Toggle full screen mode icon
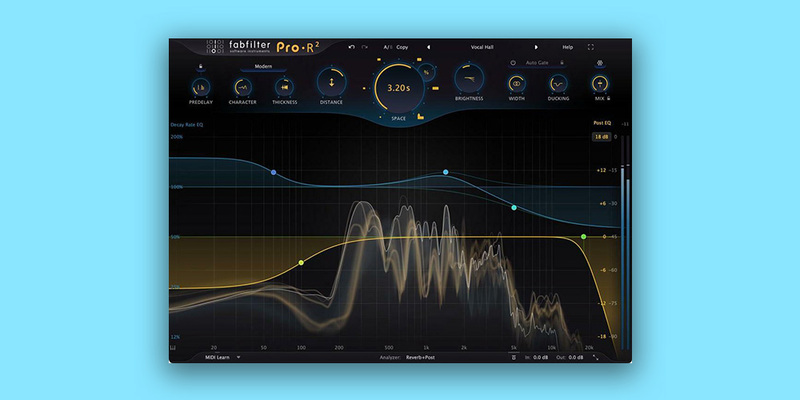The width and height of the screenshot is (800, 400). click(x=591, y=47)
